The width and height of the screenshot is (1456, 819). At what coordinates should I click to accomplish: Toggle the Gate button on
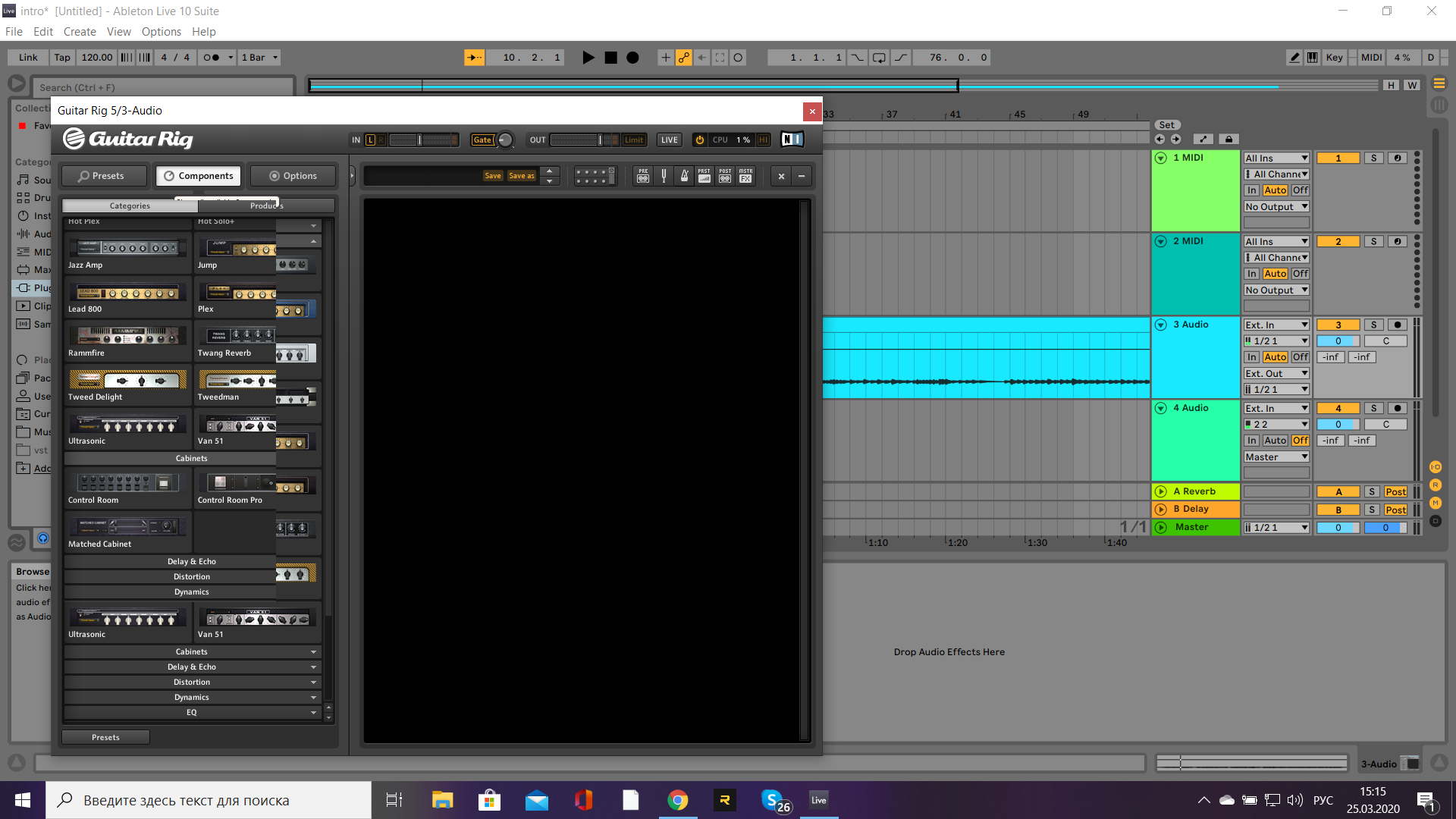pyautogui.click(x=482, y=140)
